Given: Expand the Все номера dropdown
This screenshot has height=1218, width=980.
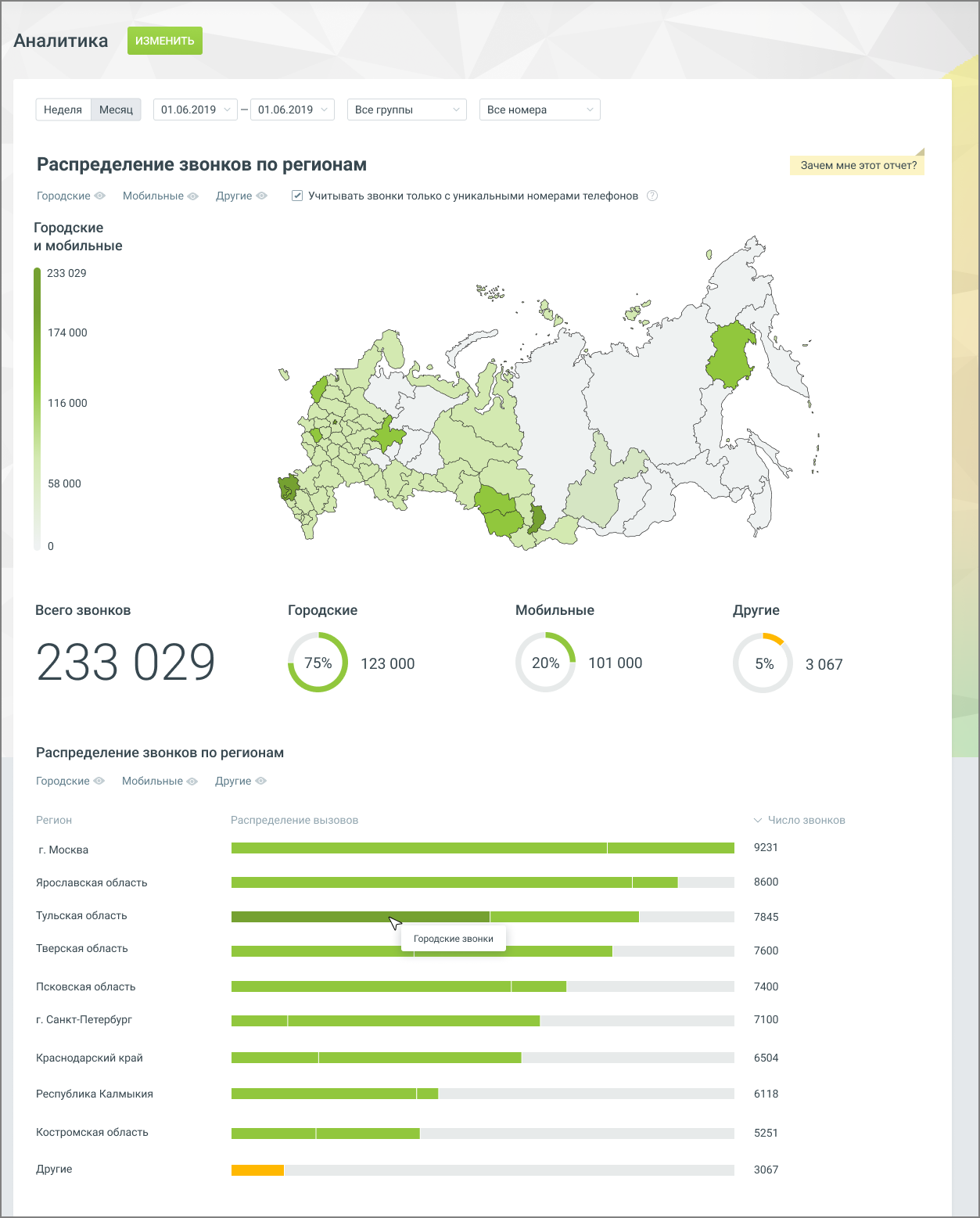Looking at the screenshot, I should point(540,110).
